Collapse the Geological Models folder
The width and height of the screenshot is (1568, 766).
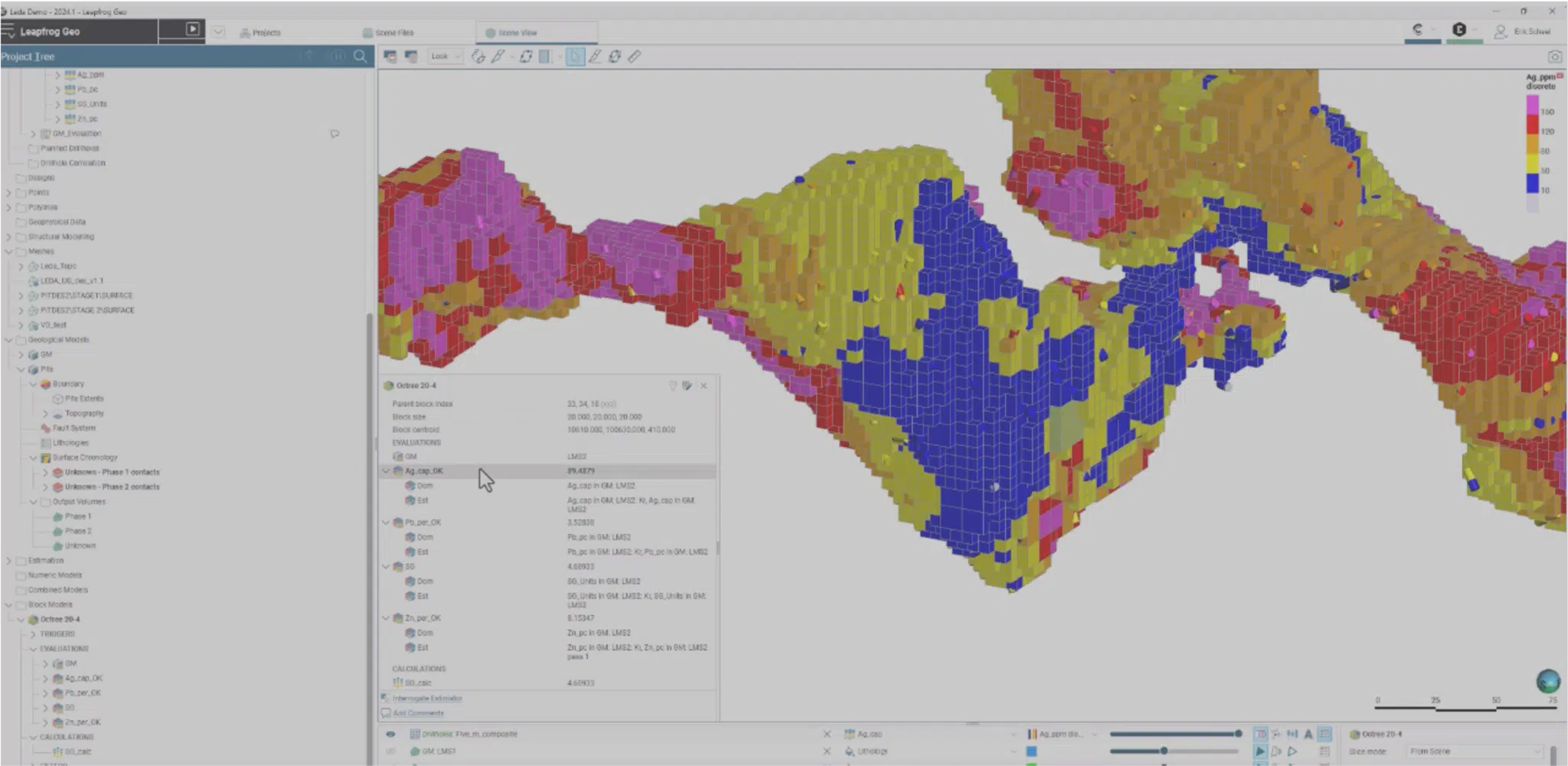tap(8, 340)
